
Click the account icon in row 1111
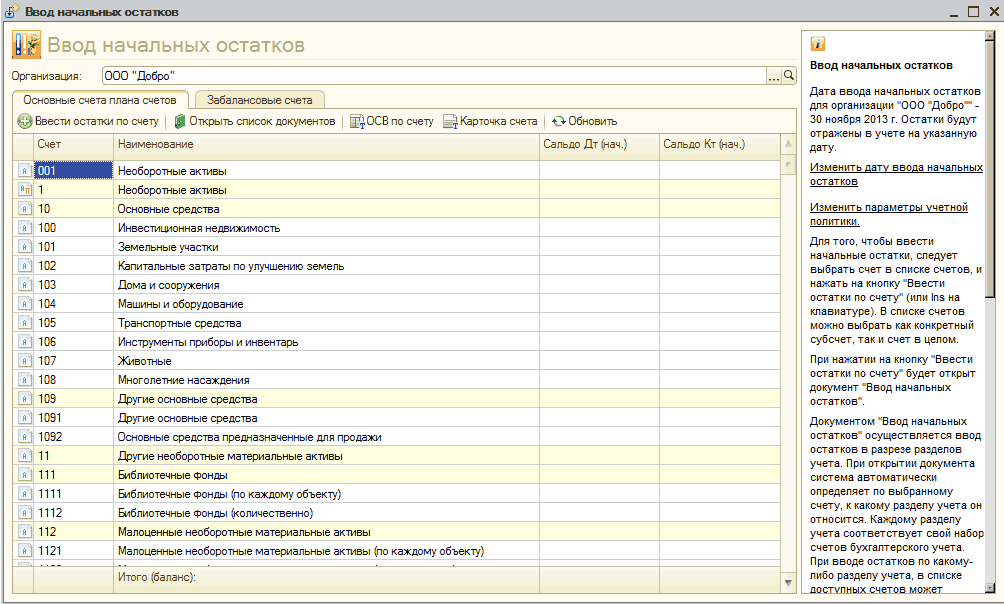(24, 494)
